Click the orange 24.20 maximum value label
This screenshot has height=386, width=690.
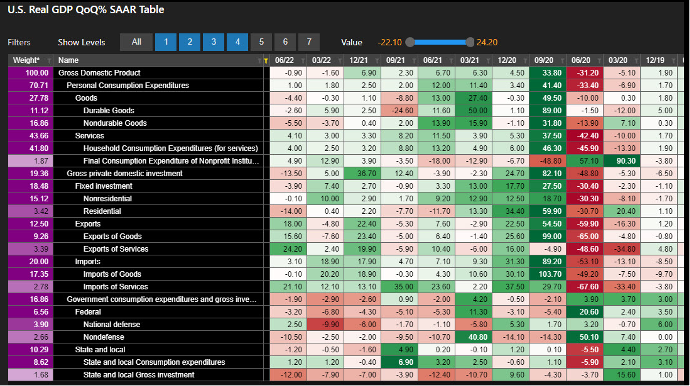click(487, 42)
